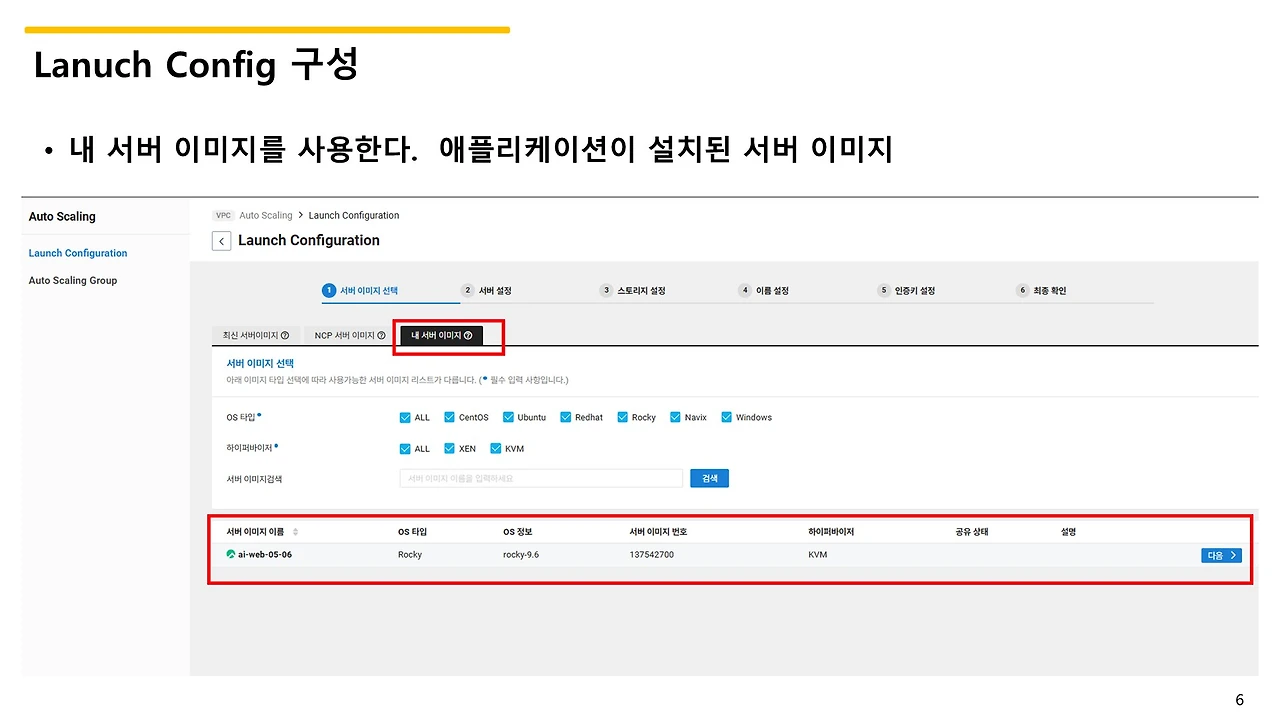This screenshot has height=720, width=1280.
Task: Click step 5 circle 인증키 설정
Action: click(x=884, y=291)
